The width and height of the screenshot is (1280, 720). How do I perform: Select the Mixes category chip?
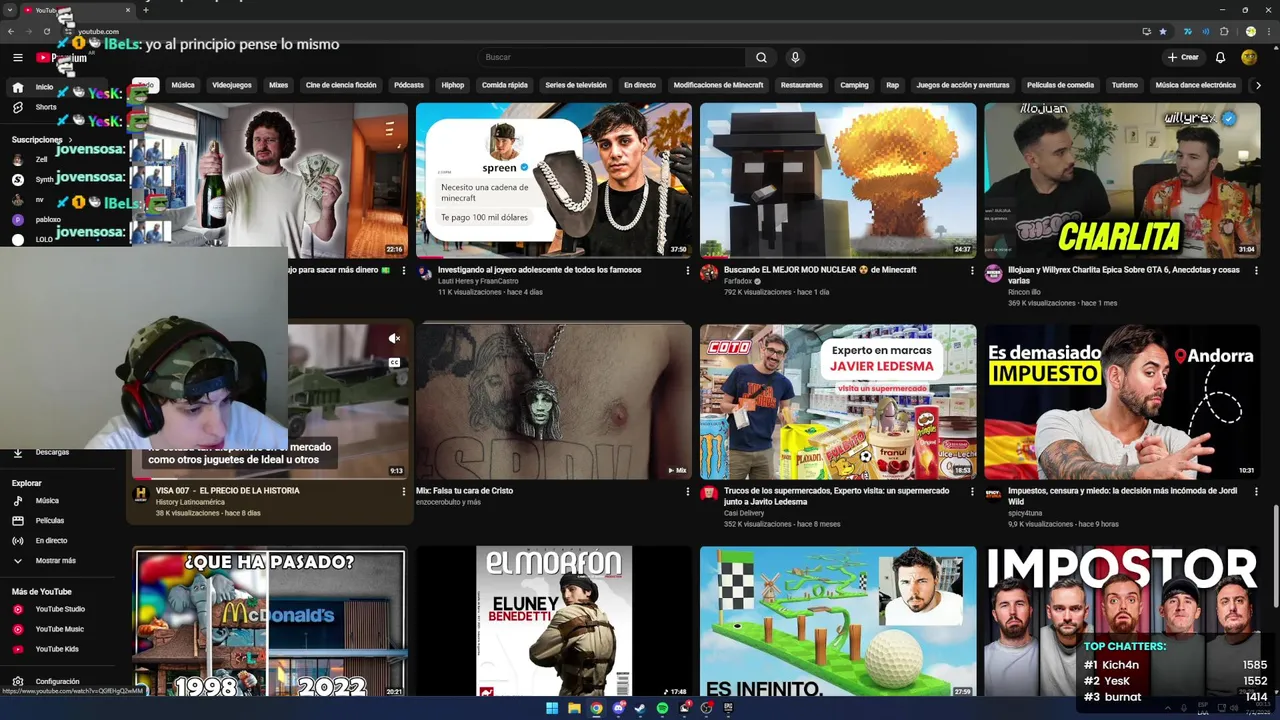(x=279, y=85)
